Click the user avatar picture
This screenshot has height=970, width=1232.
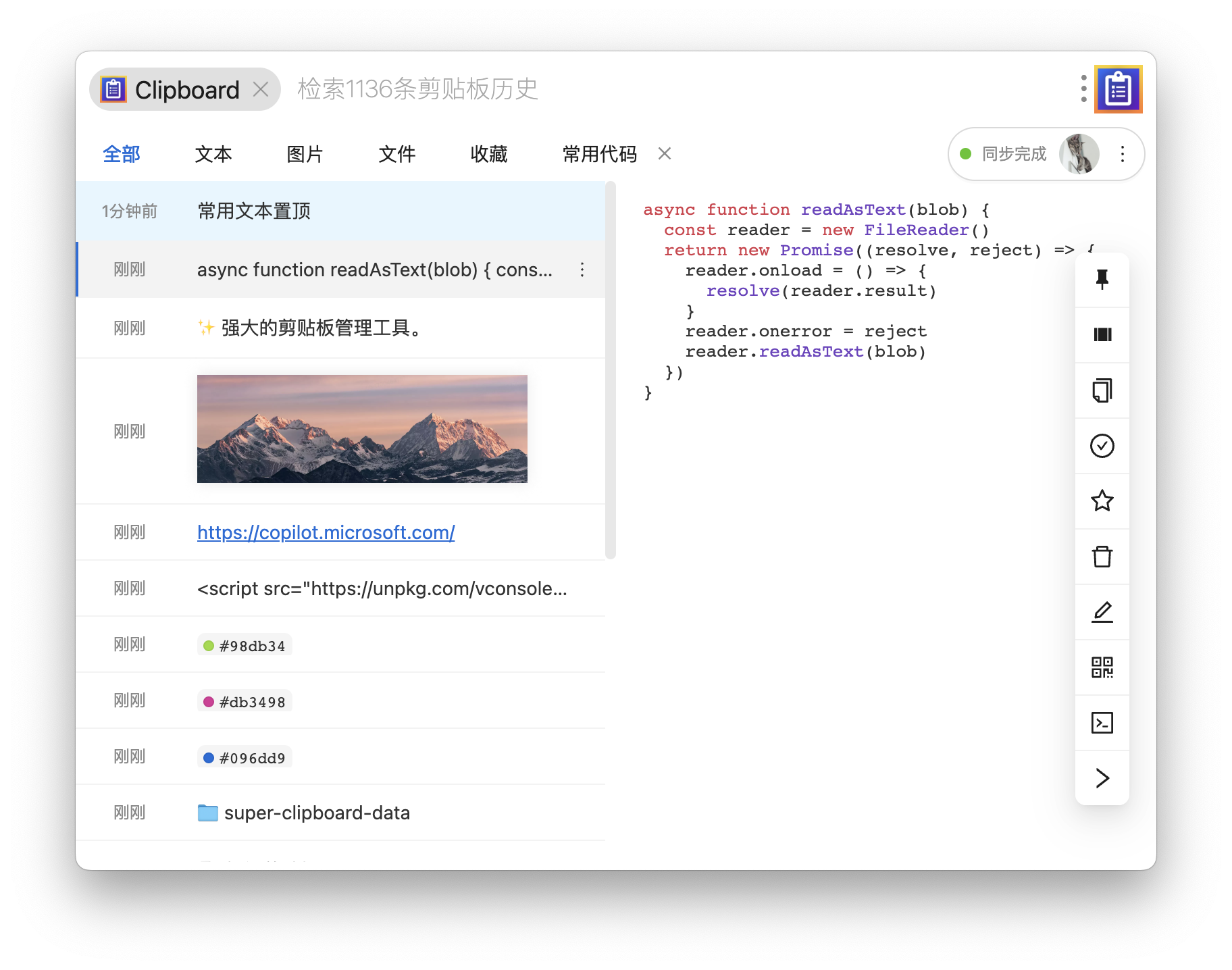coord(1079,154)
